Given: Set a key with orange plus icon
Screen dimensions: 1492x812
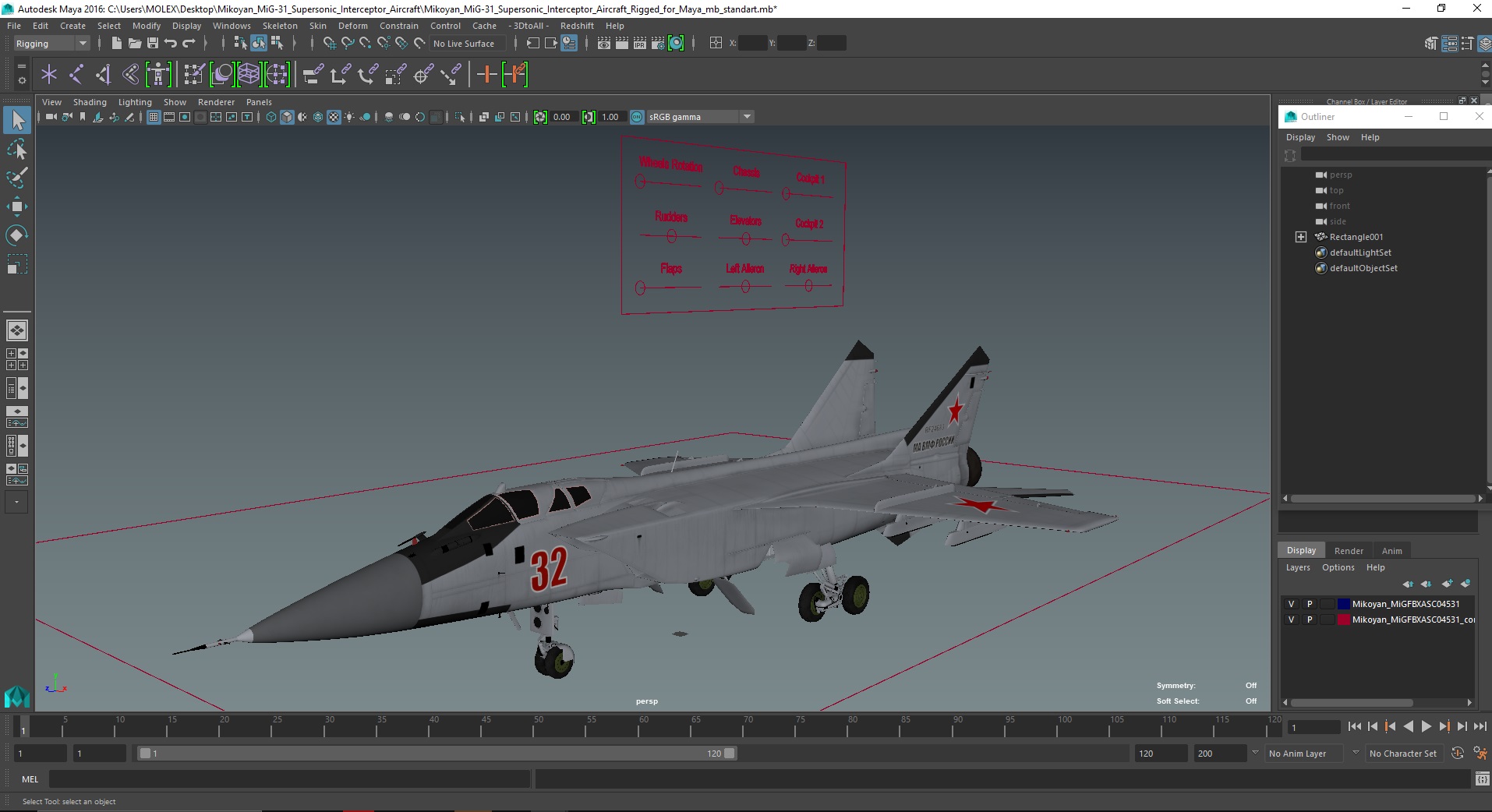Looking at the screenshot, I should pyautogui.click(x=486, y=75).
